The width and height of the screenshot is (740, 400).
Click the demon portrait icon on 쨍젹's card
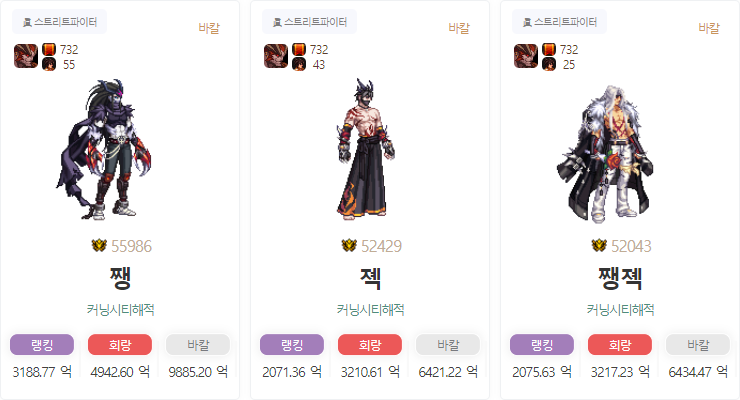(x=526, y=56)
